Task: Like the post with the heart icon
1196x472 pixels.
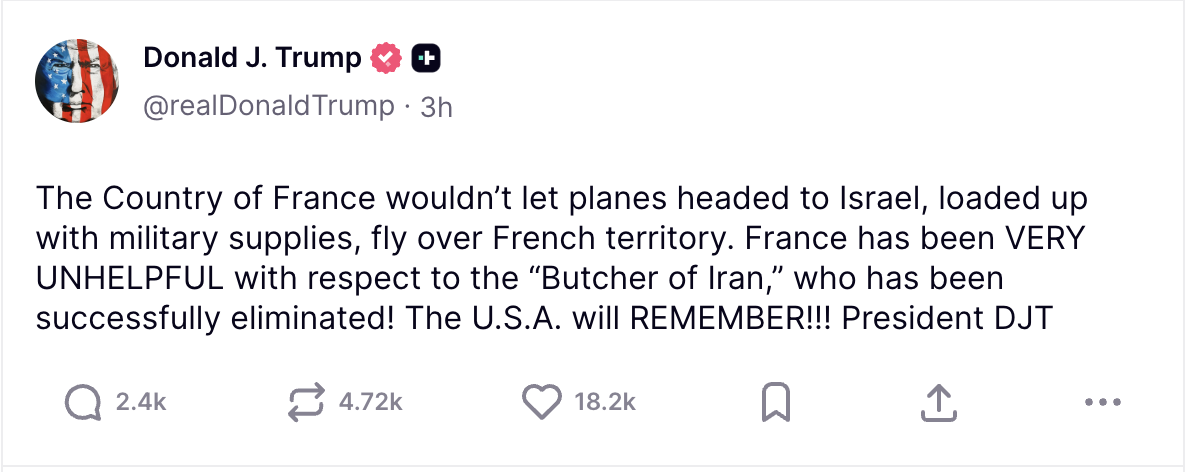Action: (x=542, y=402)
